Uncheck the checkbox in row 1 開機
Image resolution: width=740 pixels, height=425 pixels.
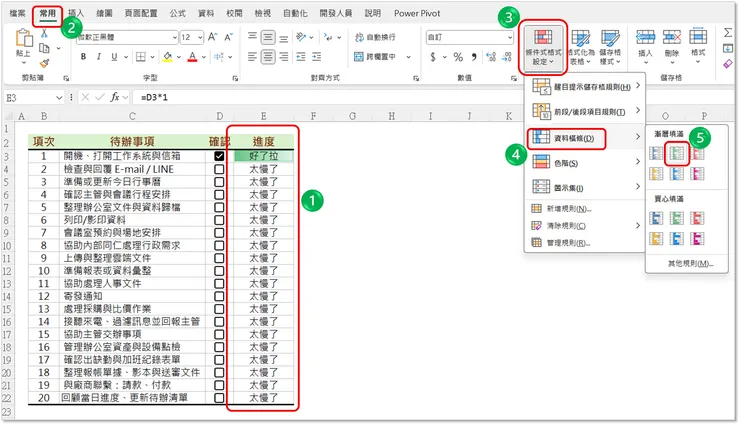coord(219,156)
